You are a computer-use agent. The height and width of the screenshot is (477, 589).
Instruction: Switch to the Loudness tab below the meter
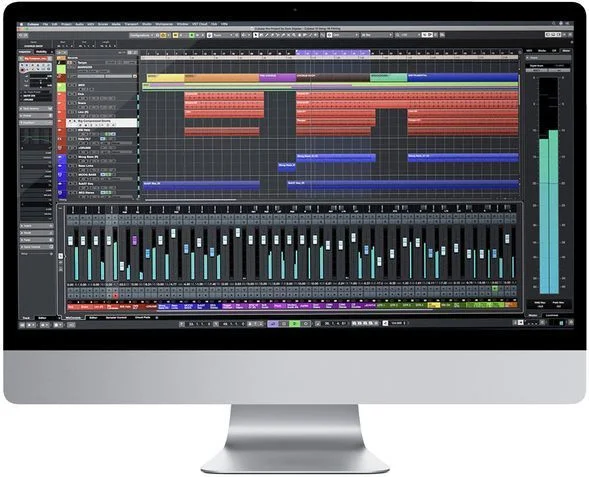pyautogui.click(x=551, y=315)
